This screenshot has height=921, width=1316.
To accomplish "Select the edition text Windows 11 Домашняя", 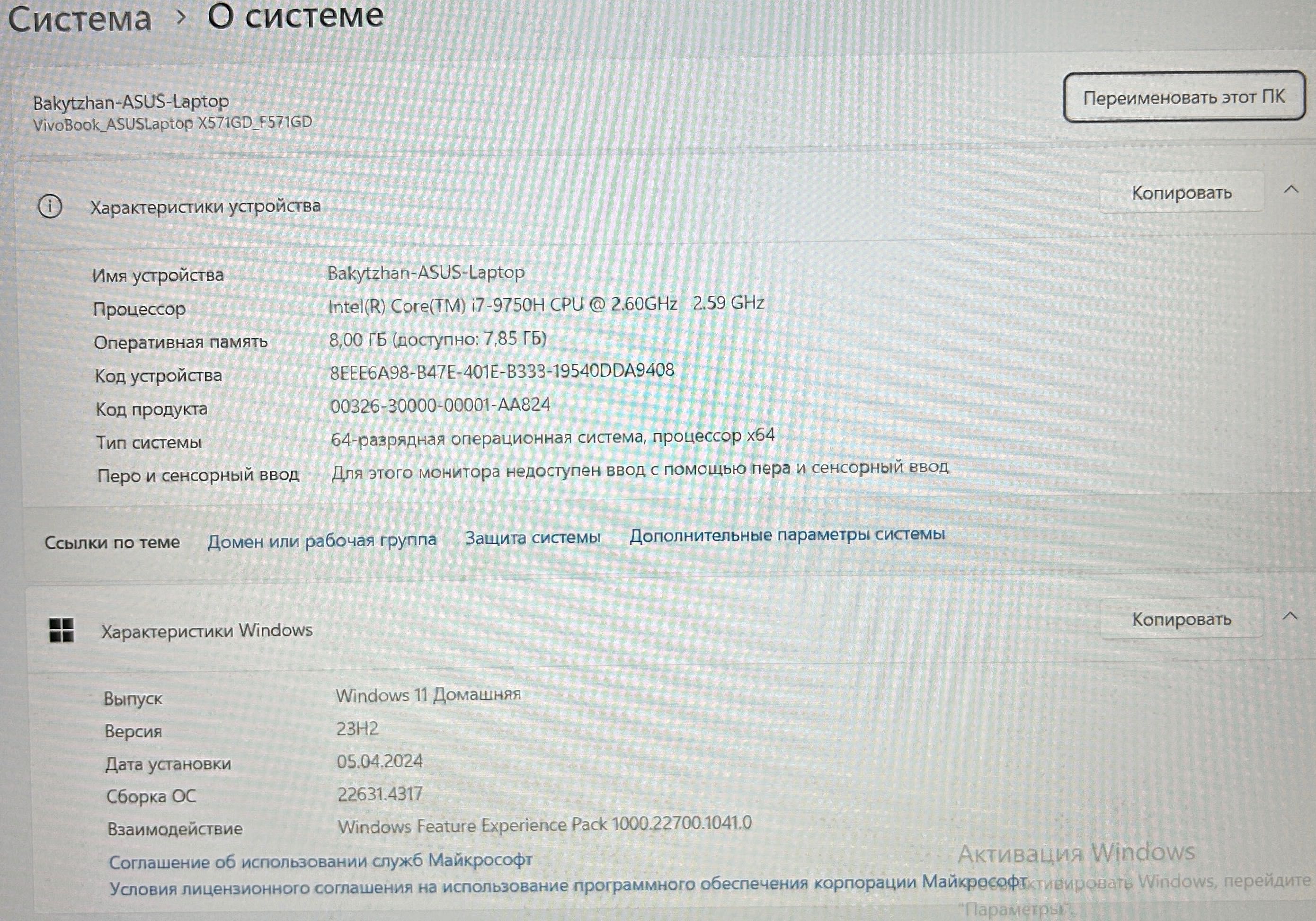I will [428, 695].
